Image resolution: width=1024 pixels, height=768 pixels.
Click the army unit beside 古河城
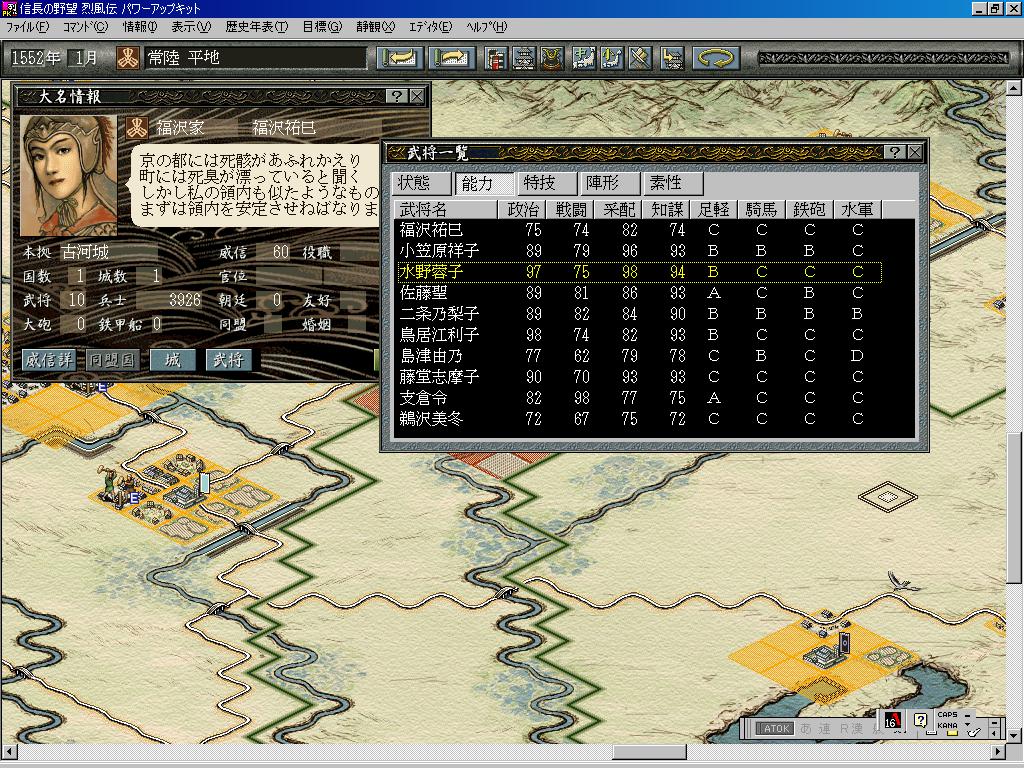(x=119, y=488)
